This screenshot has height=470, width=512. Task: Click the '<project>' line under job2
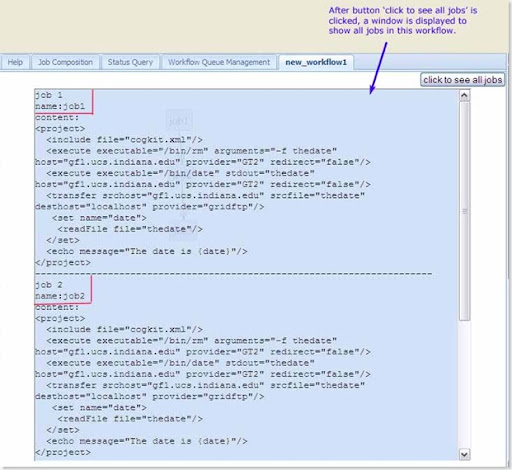(60, 319)
